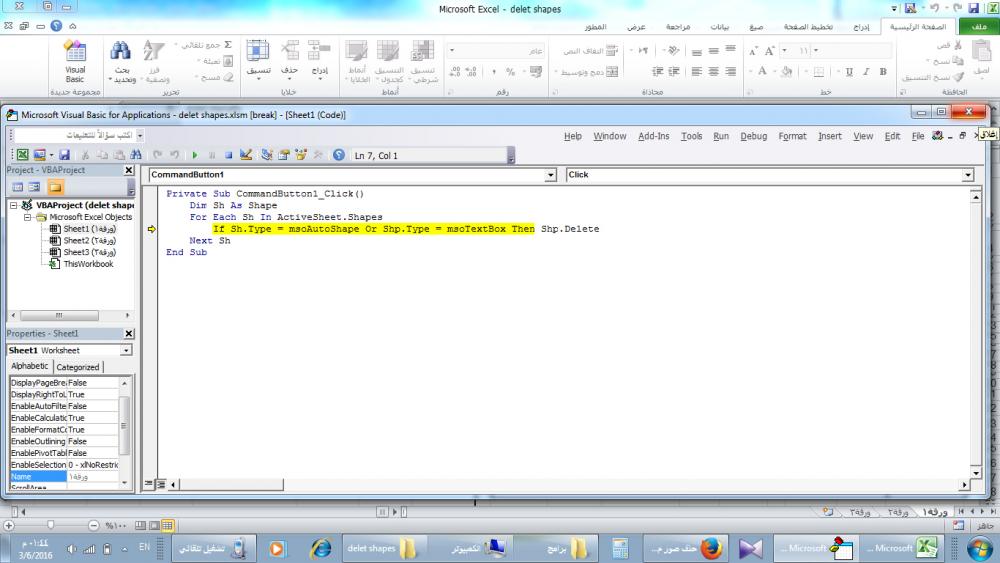The height and width of the screenshot is (563, 1000).
Task: Toggle Design Mode icon in VBA toolbar
Action: [246, 155]
